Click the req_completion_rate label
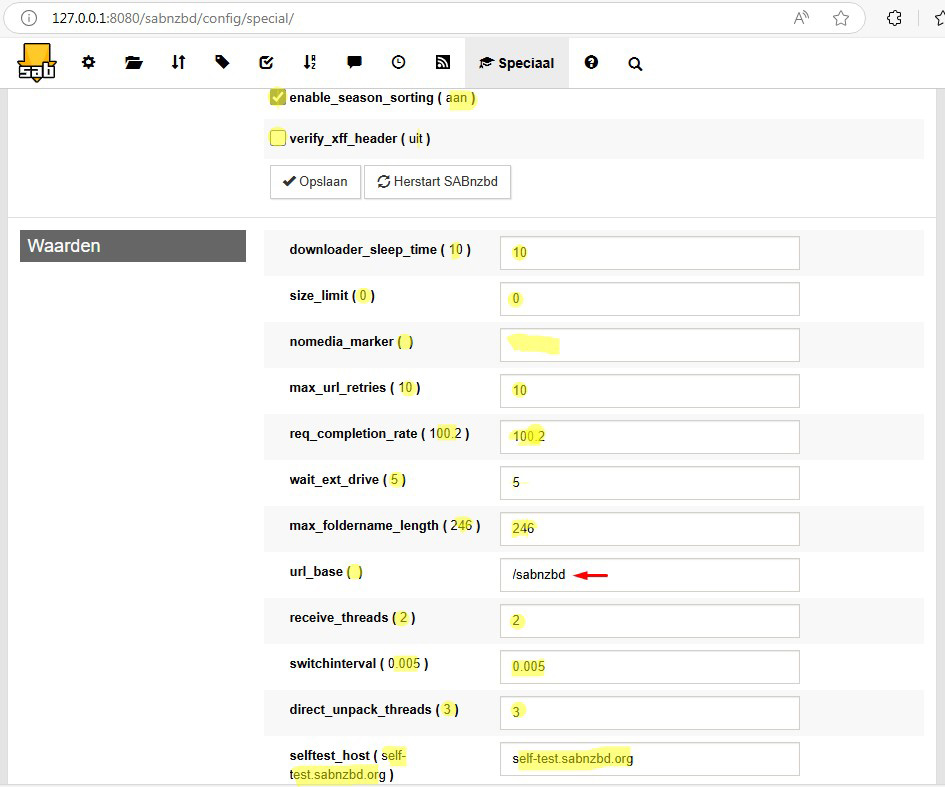Image resolution: width=945 pixels, height=787 pixels. 379,433
